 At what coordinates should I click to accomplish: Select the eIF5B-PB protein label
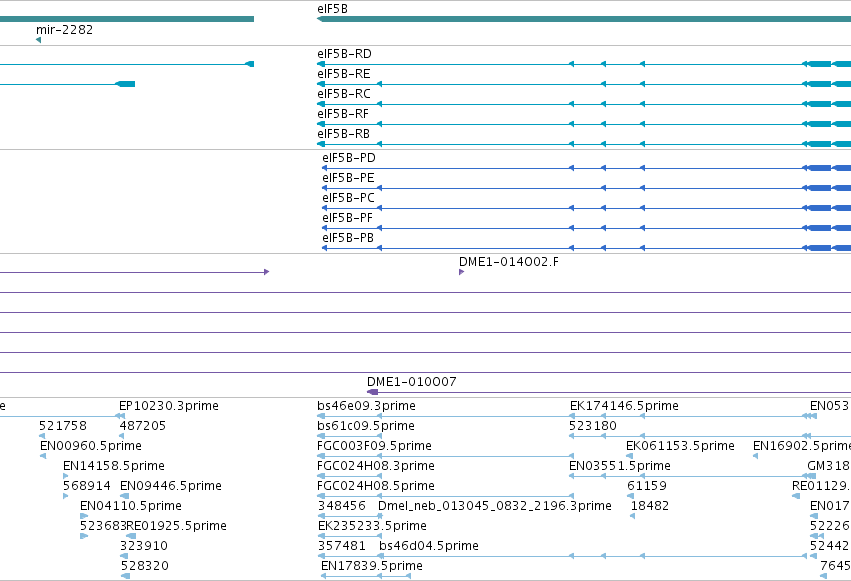(348, 238)
